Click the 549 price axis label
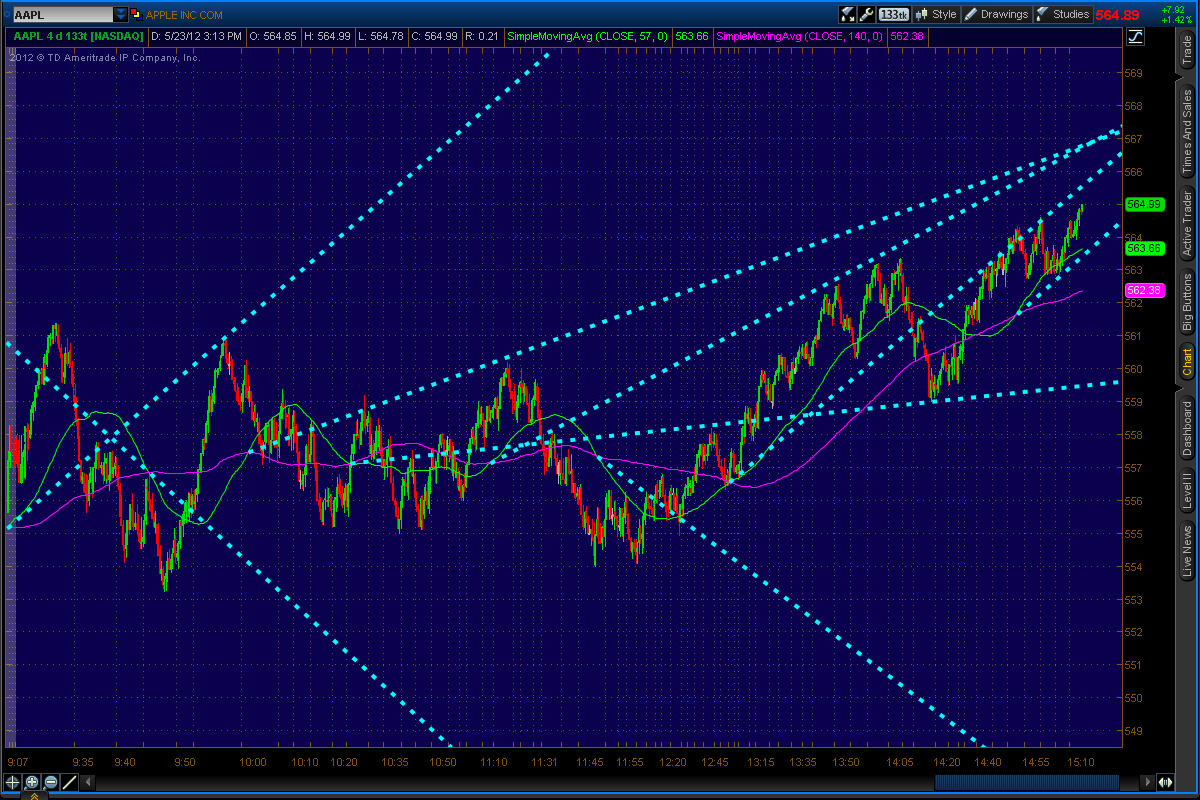Image resolution: width=1200 pixels, height=800 pixels. (1133, 732)
